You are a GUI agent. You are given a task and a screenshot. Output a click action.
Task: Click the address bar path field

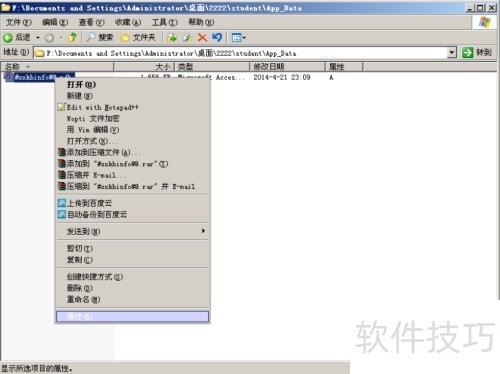pos(245,53)
